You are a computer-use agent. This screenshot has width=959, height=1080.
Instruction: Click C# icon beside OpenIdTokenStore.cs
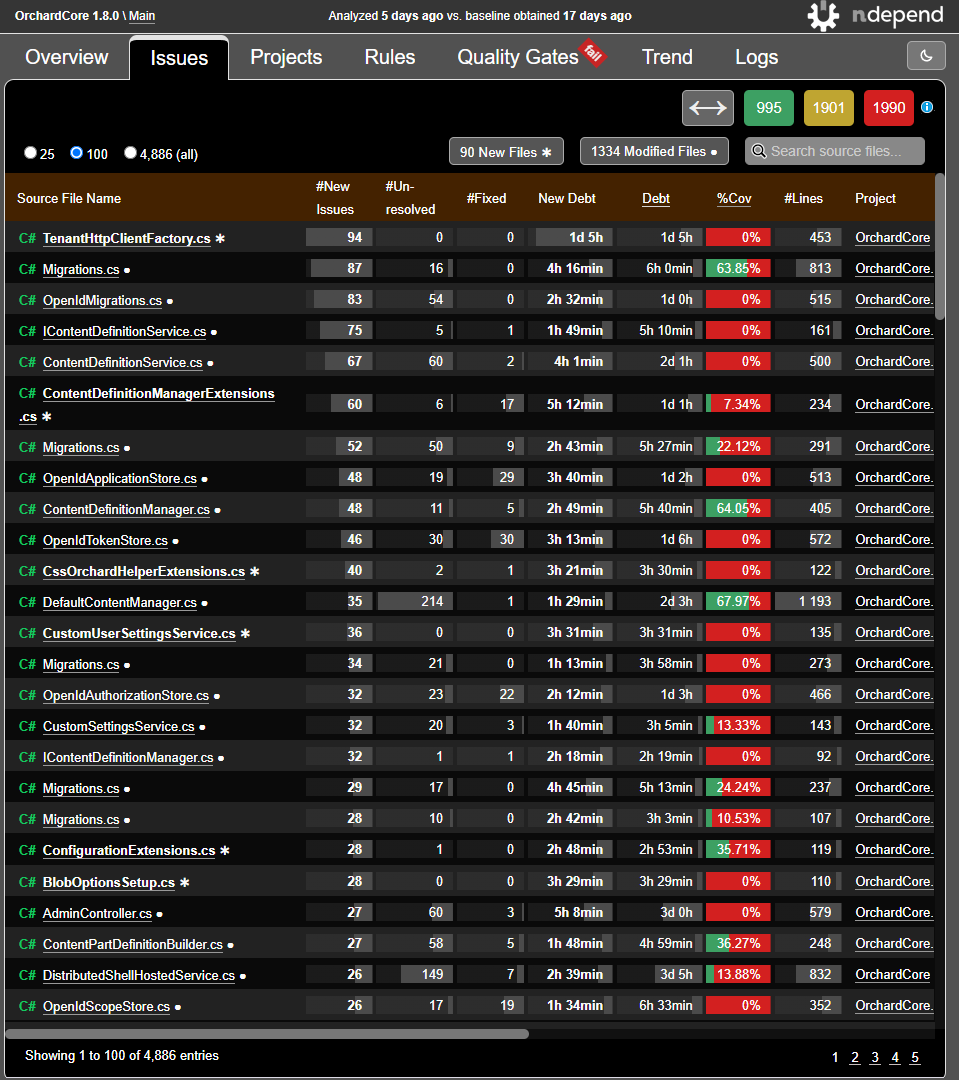pos(27,540)
